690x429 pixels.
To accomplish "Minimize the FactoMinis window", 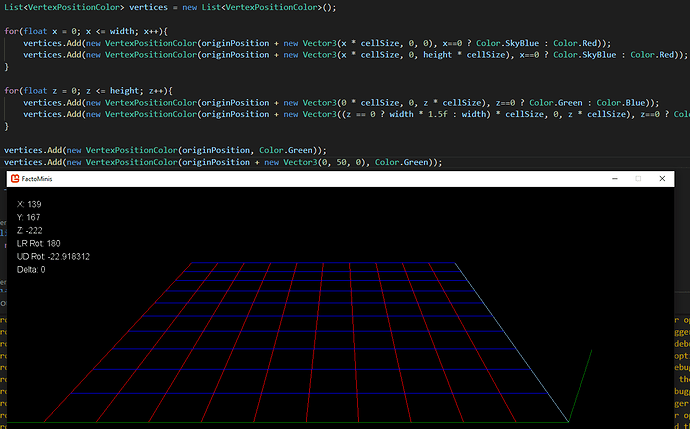I will (x=615, y=179).
